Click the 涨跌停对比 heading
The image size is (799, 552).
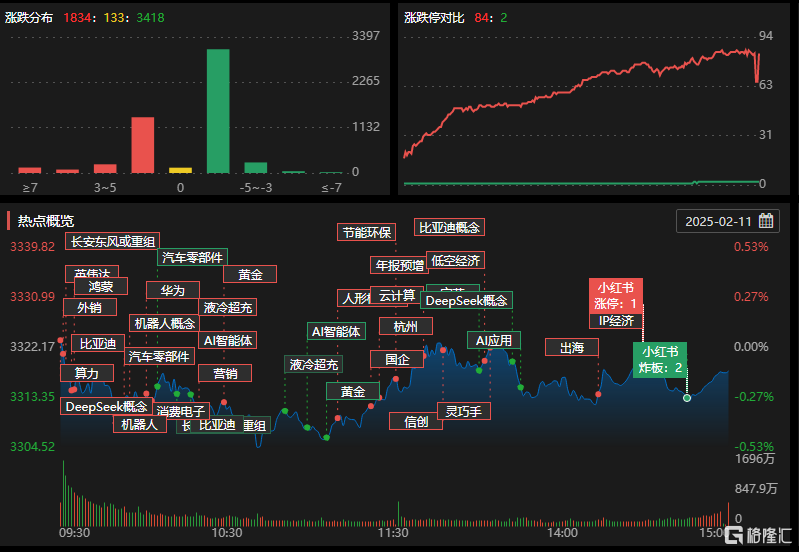click(x=434, y=17)
